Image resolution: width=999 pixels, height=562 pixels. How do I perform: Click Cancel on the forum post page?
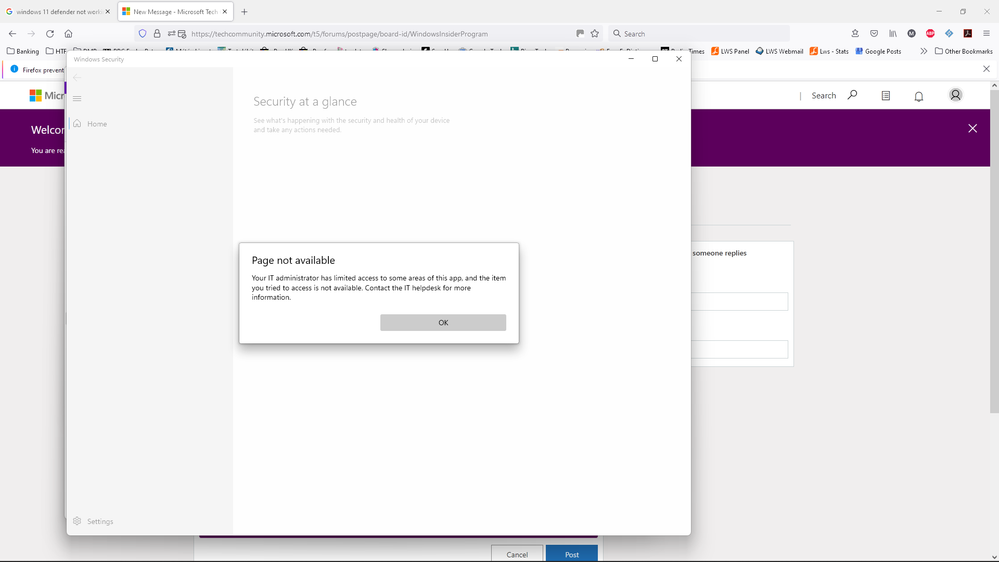(x=517, y=554)
